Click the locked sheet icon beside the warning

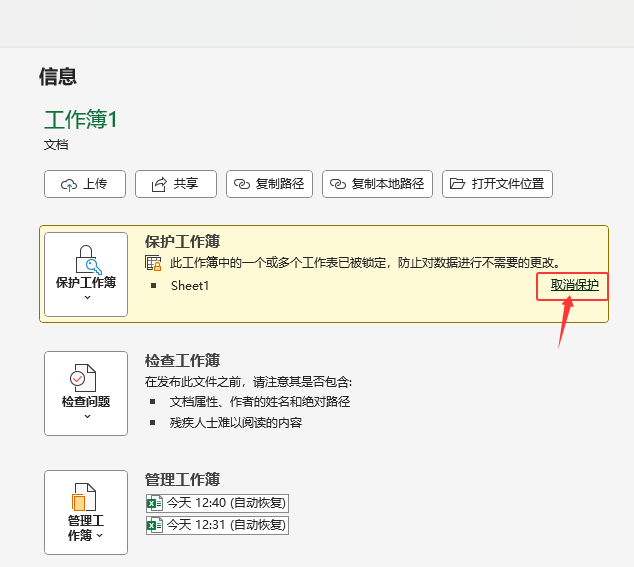153,263
